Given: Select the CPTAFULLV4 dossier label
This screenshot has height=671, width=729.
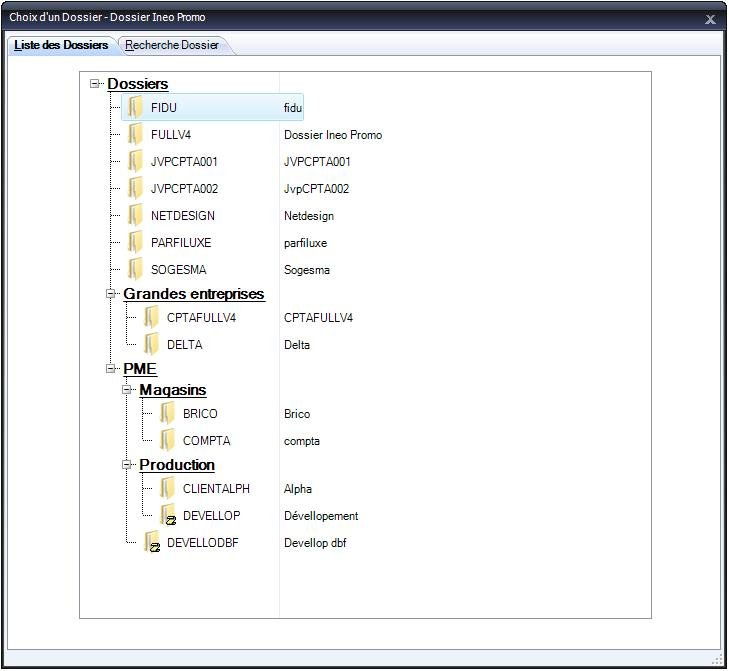Looking at the screenshot, I should pos(201,318).
